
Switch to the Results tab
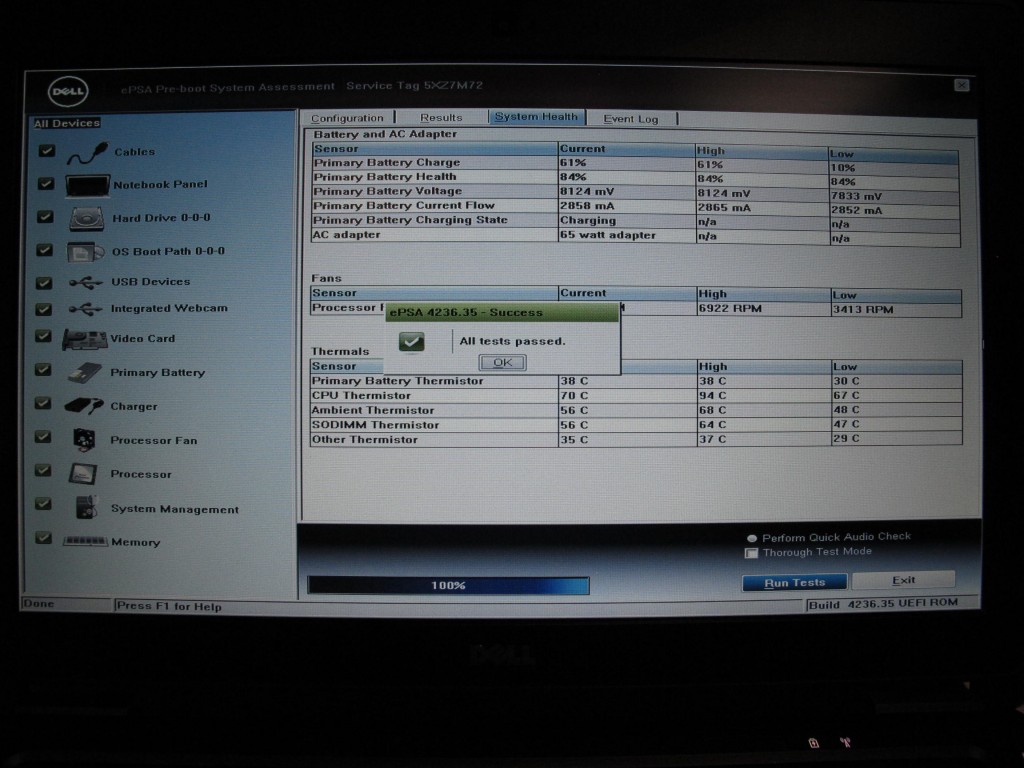coord(441,118)
